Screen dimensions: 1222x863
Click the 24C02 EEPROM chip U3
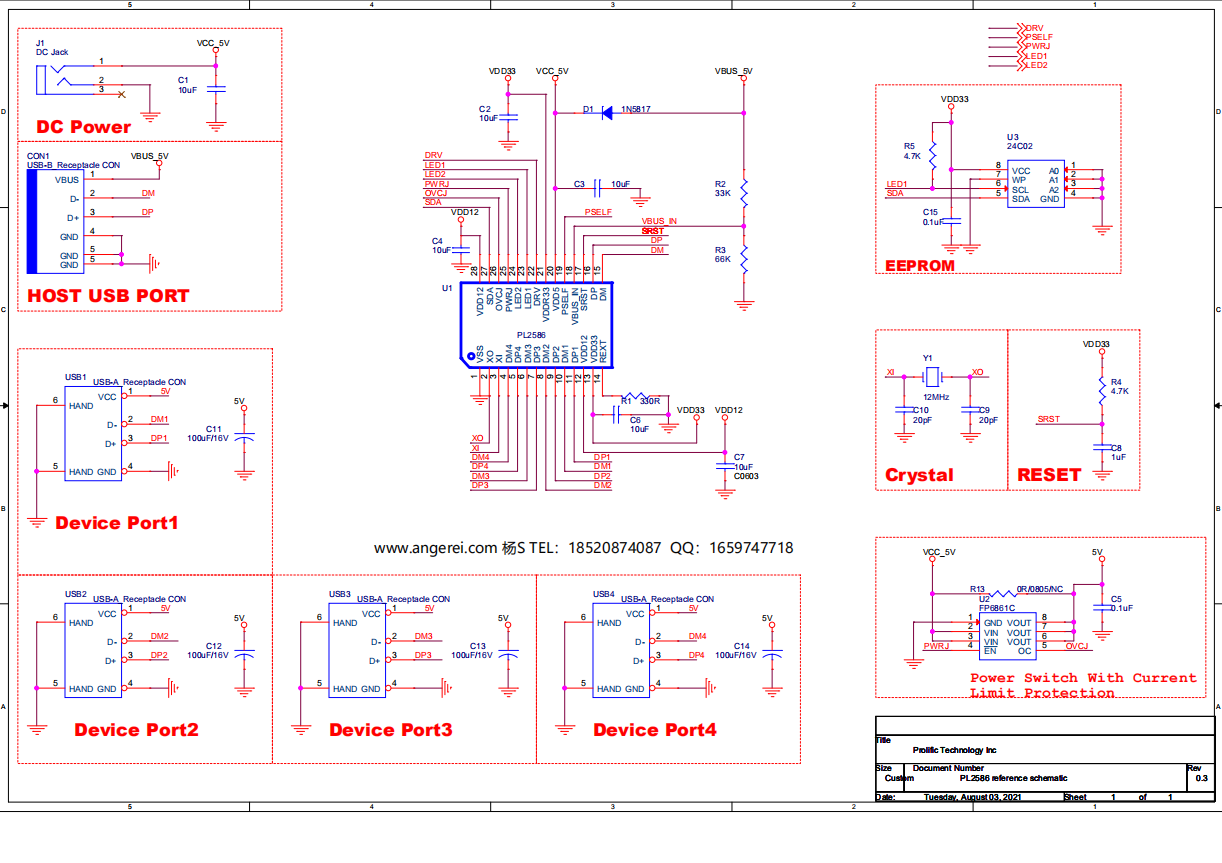click(x=1034, y=185)
